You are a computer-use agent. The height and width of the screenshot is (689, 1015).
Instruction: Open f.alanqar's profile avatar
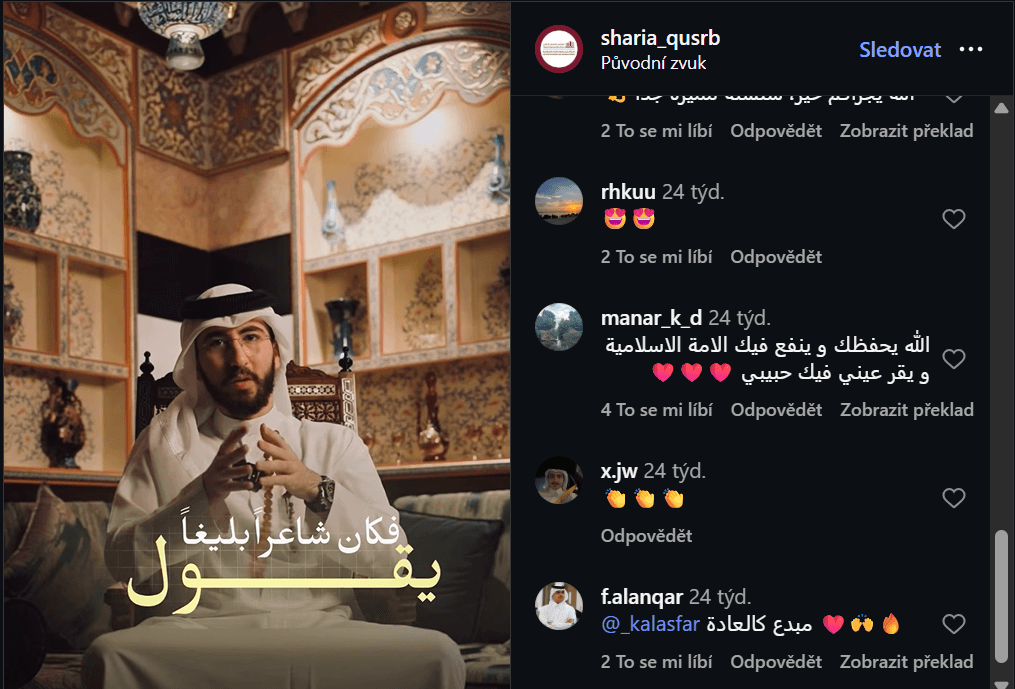pyautogui.click(x=559, y=606)
